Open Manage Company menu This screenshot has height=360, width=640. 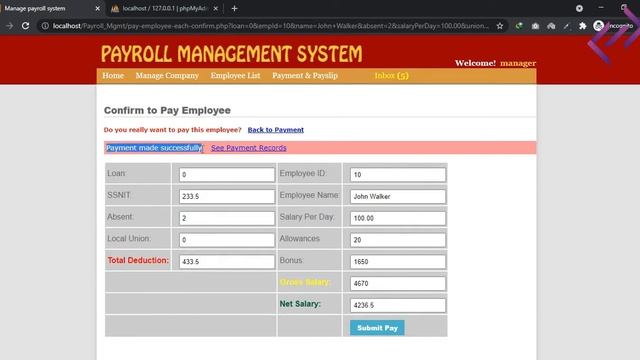point(167,76)
